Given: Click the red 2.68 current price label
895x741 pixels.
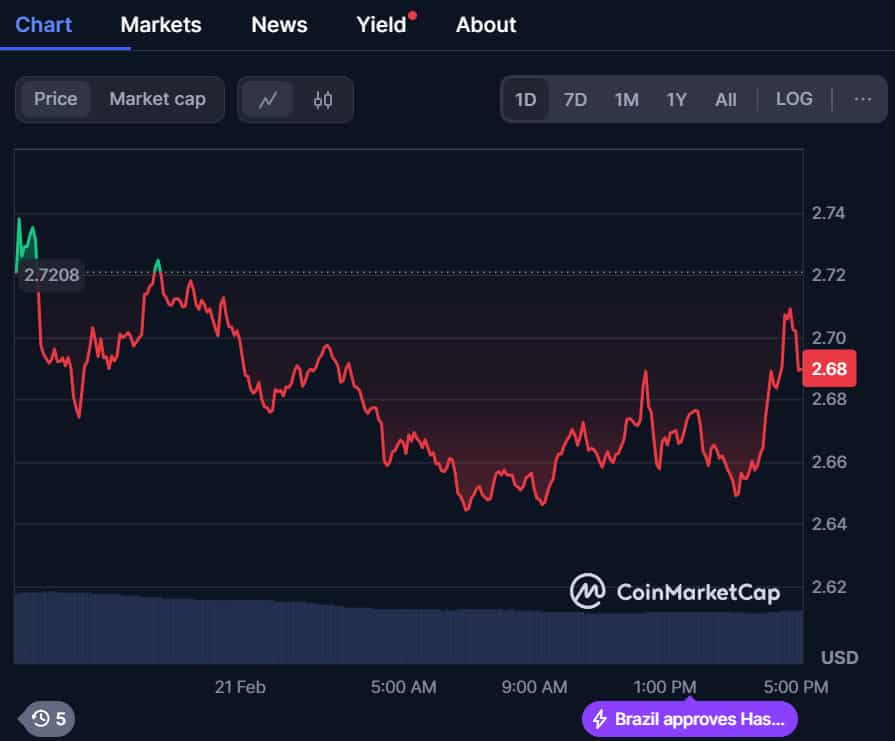Looking at the screenshot, I should click(829, 369).
